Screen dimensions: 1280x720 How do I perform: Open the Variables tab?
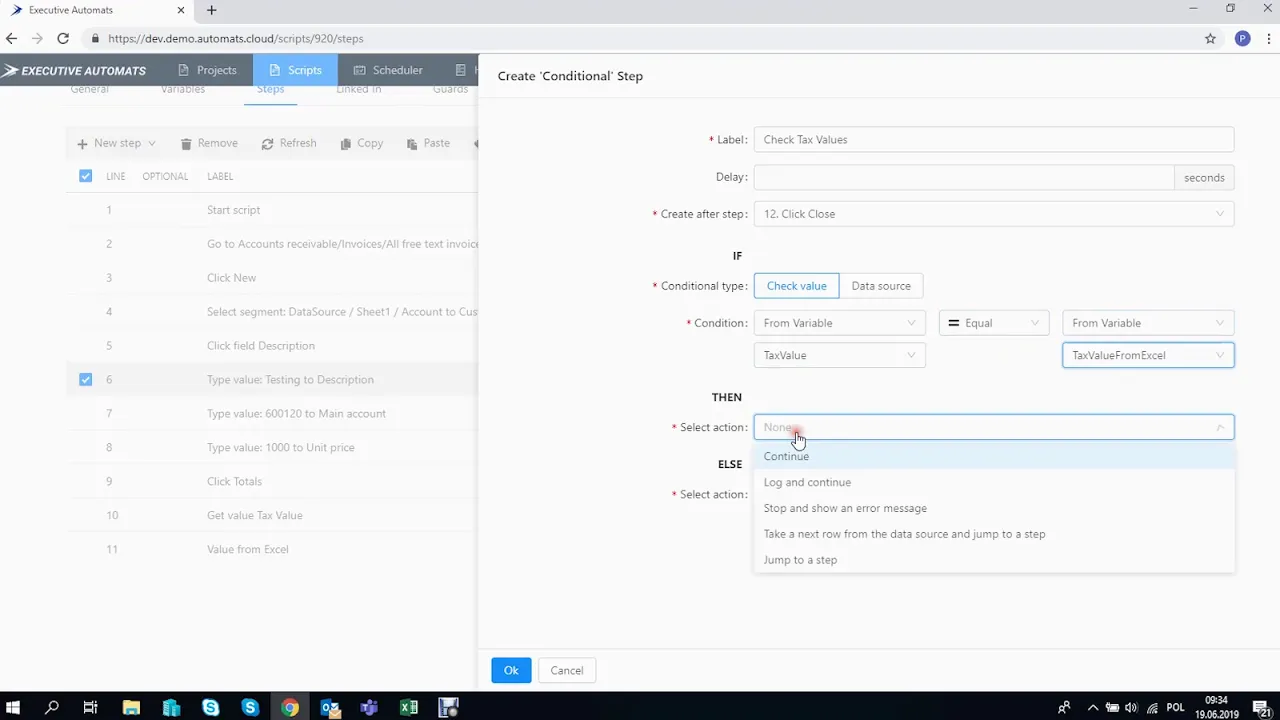tap(182, 89)
